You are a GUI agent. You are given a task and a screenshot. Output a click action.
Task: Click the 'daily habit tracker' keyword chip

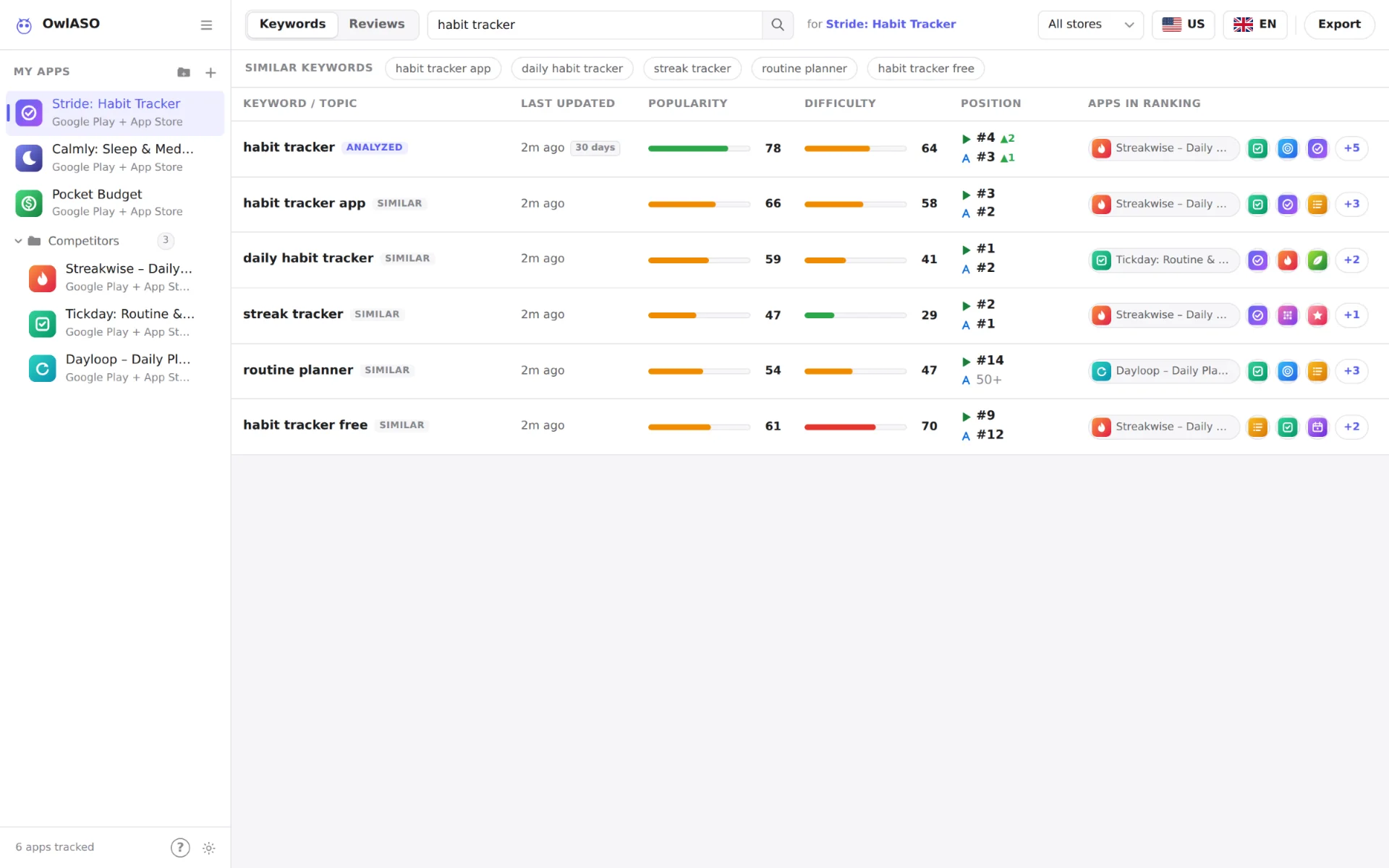(x=572, y=69)
